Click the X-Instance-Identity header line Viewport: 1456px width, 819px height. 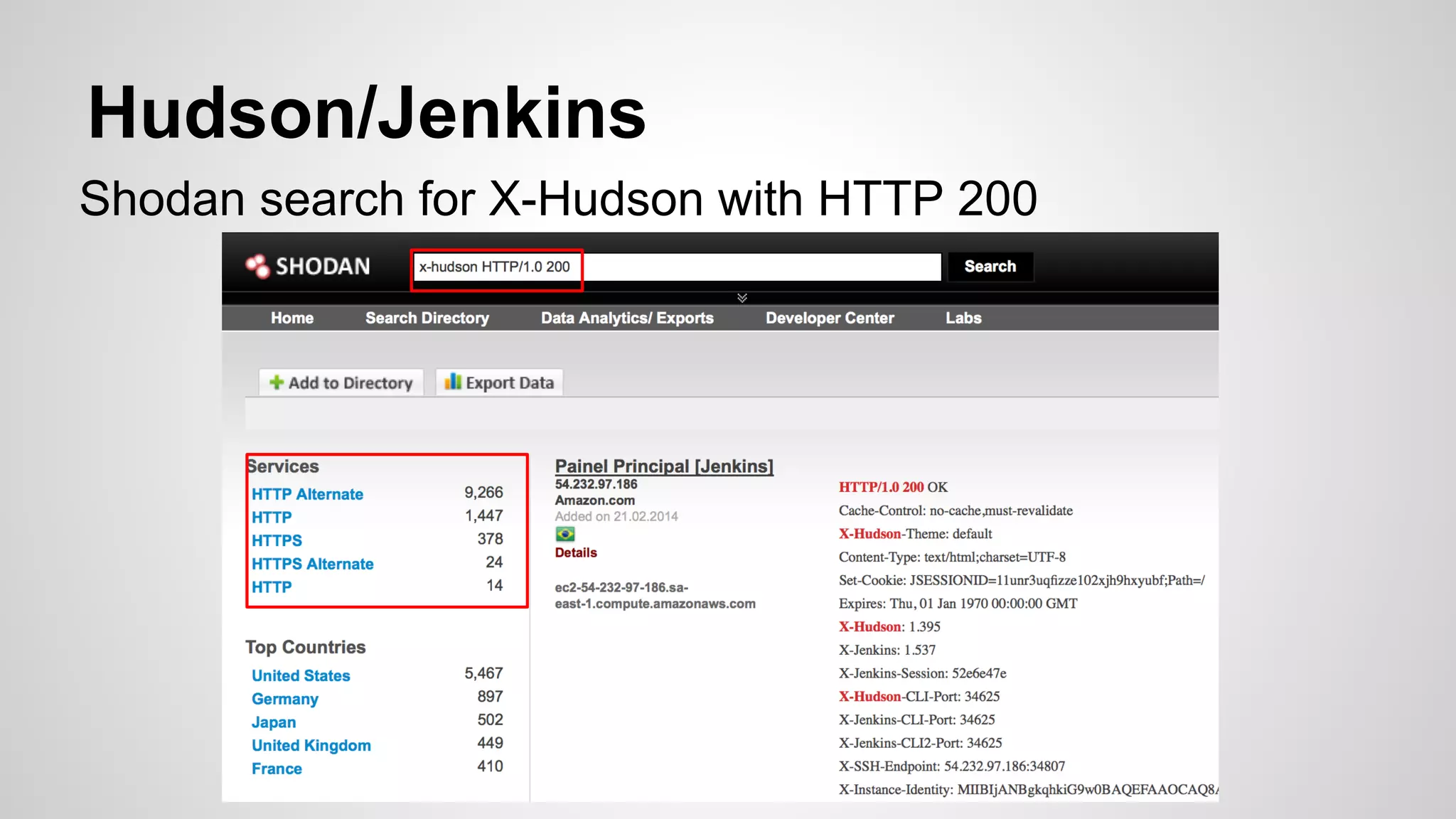coord(1029,790)
